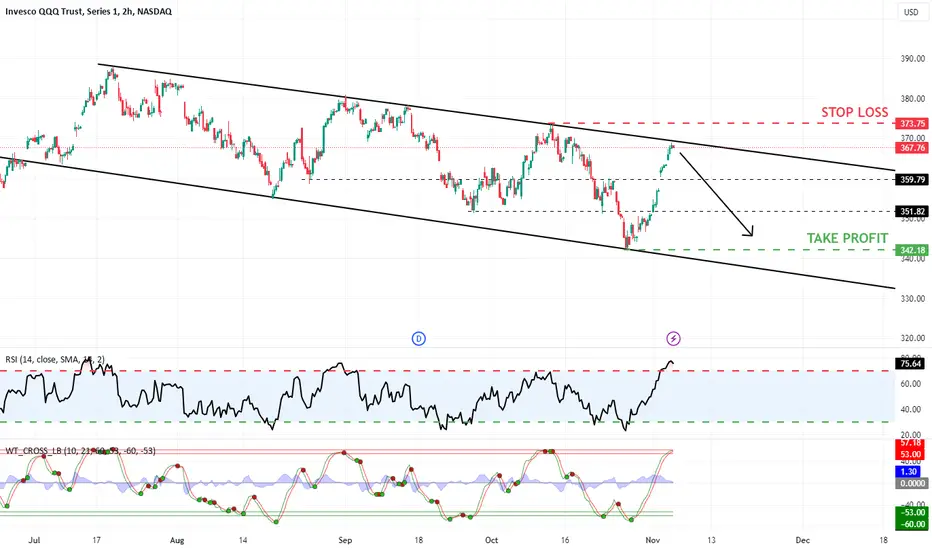Viewport: 932px width, 550px height.
Task: Click the red 53.00 overbought level tag
Action: click(x=911, y=454)
